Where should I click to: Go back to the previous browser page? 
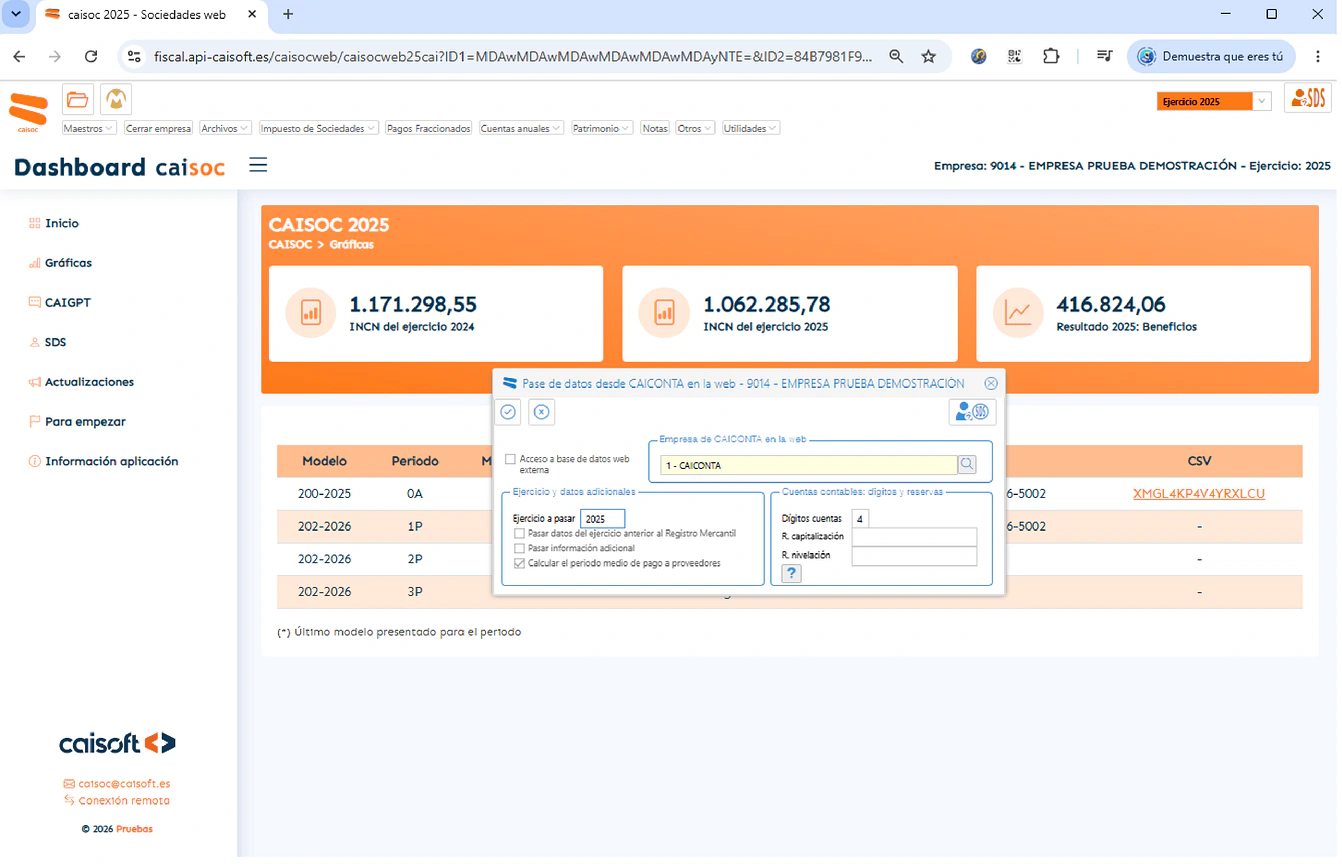pyautogui.click(x=19, y=57)
